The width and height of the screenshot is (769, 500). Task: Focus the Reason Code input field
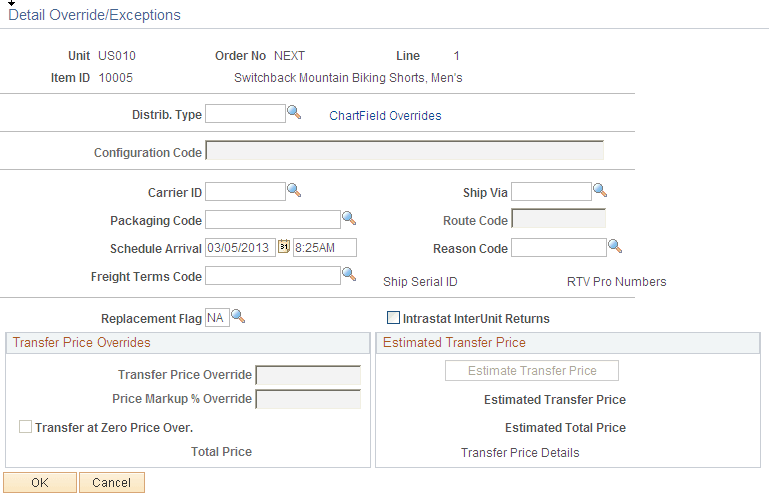coord(559,248)
